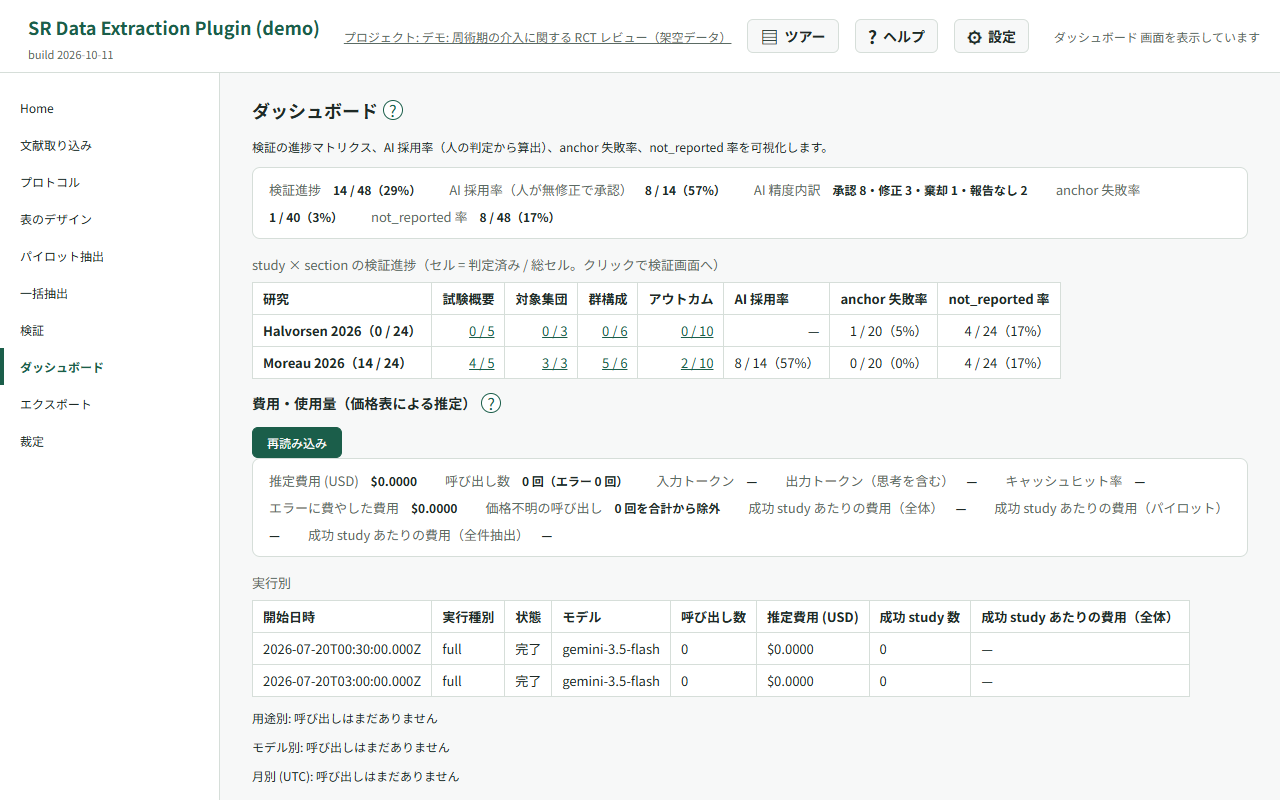This screenshot has height=800, width=1280.
Task: Open 一括抽出 sidebar page
Action: 110,294
